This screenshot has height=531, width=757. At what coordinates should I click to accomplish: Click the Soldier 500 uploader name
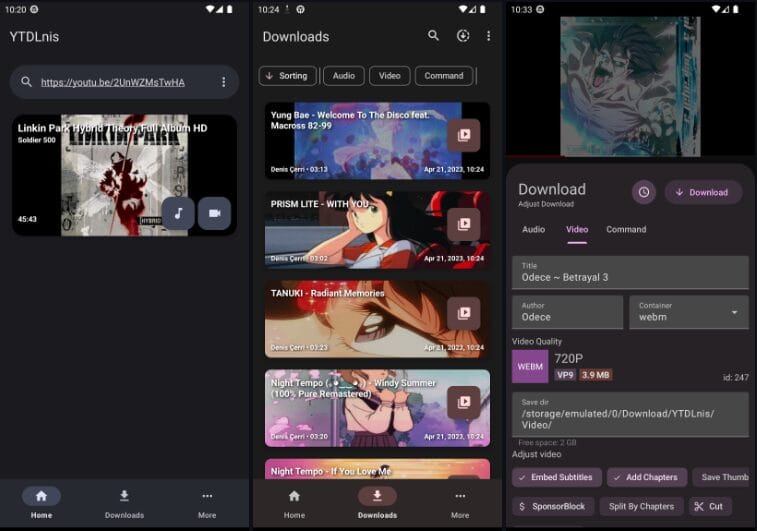tap(37, 140)
